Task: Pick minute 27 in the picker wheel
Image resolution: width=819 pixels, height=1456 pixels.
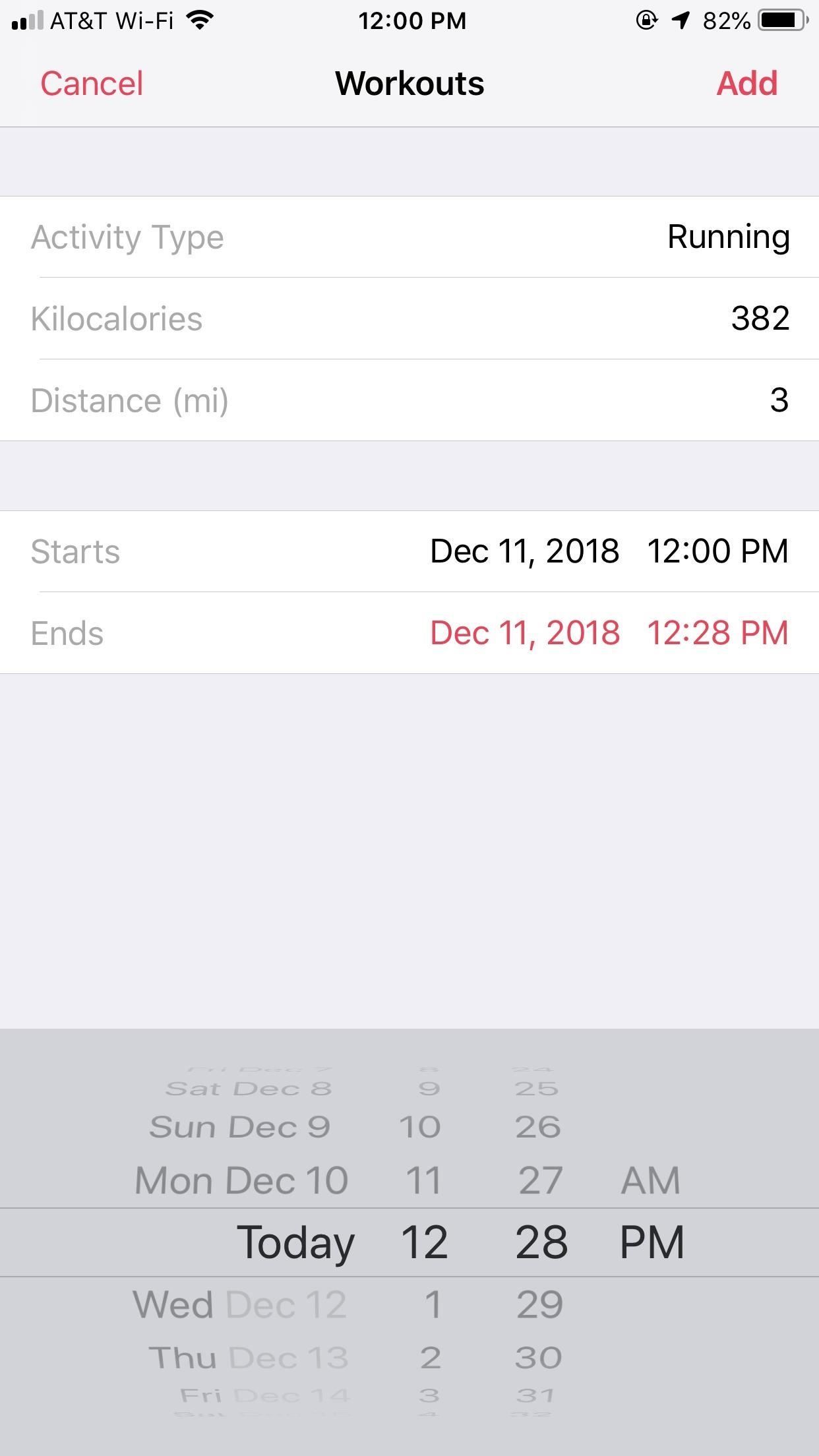Action: [x=540, y=1180]
